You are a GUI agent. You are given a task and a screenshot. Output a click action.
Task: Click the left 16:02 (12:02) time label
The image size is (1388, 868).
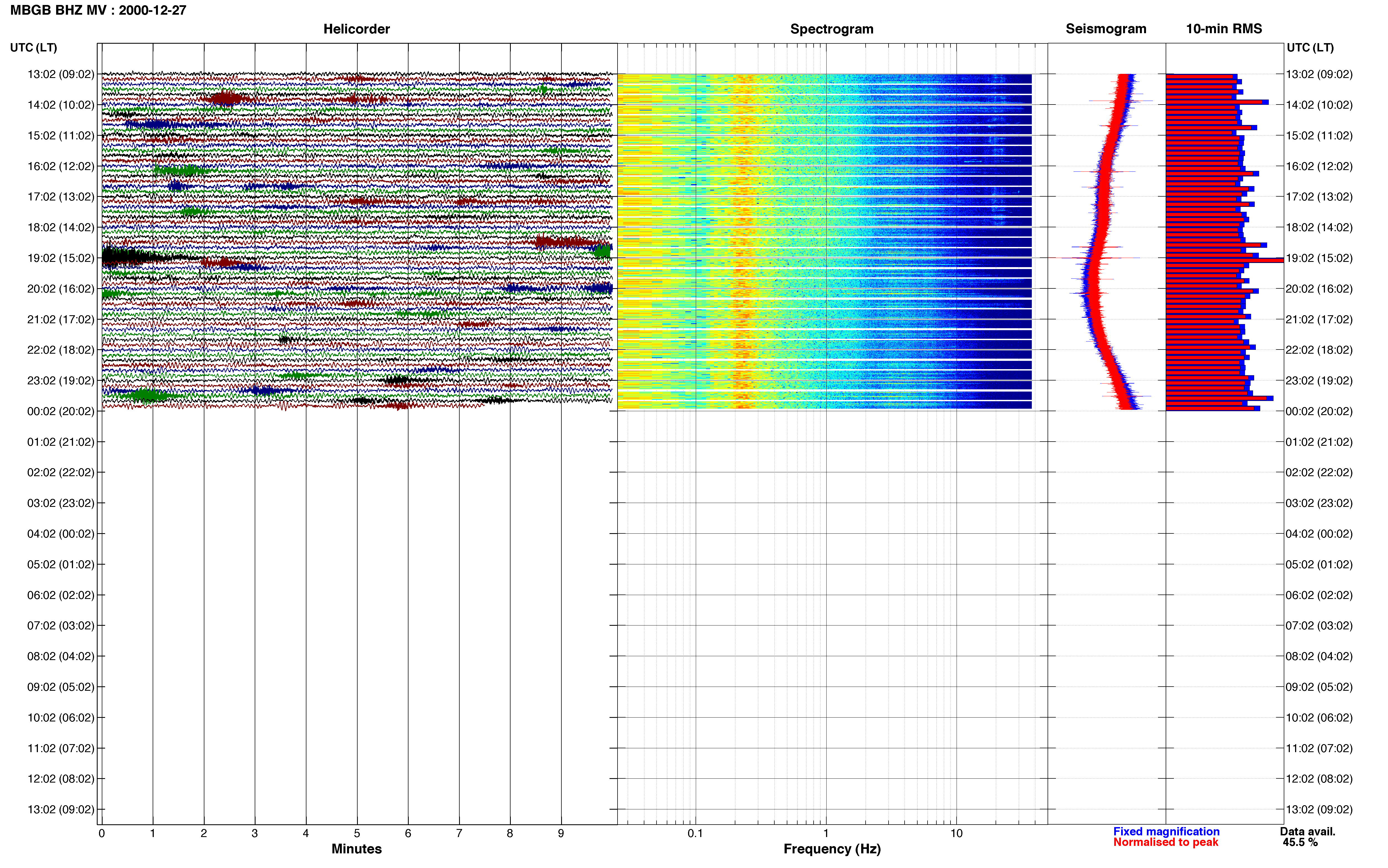[x=61, y=166]
